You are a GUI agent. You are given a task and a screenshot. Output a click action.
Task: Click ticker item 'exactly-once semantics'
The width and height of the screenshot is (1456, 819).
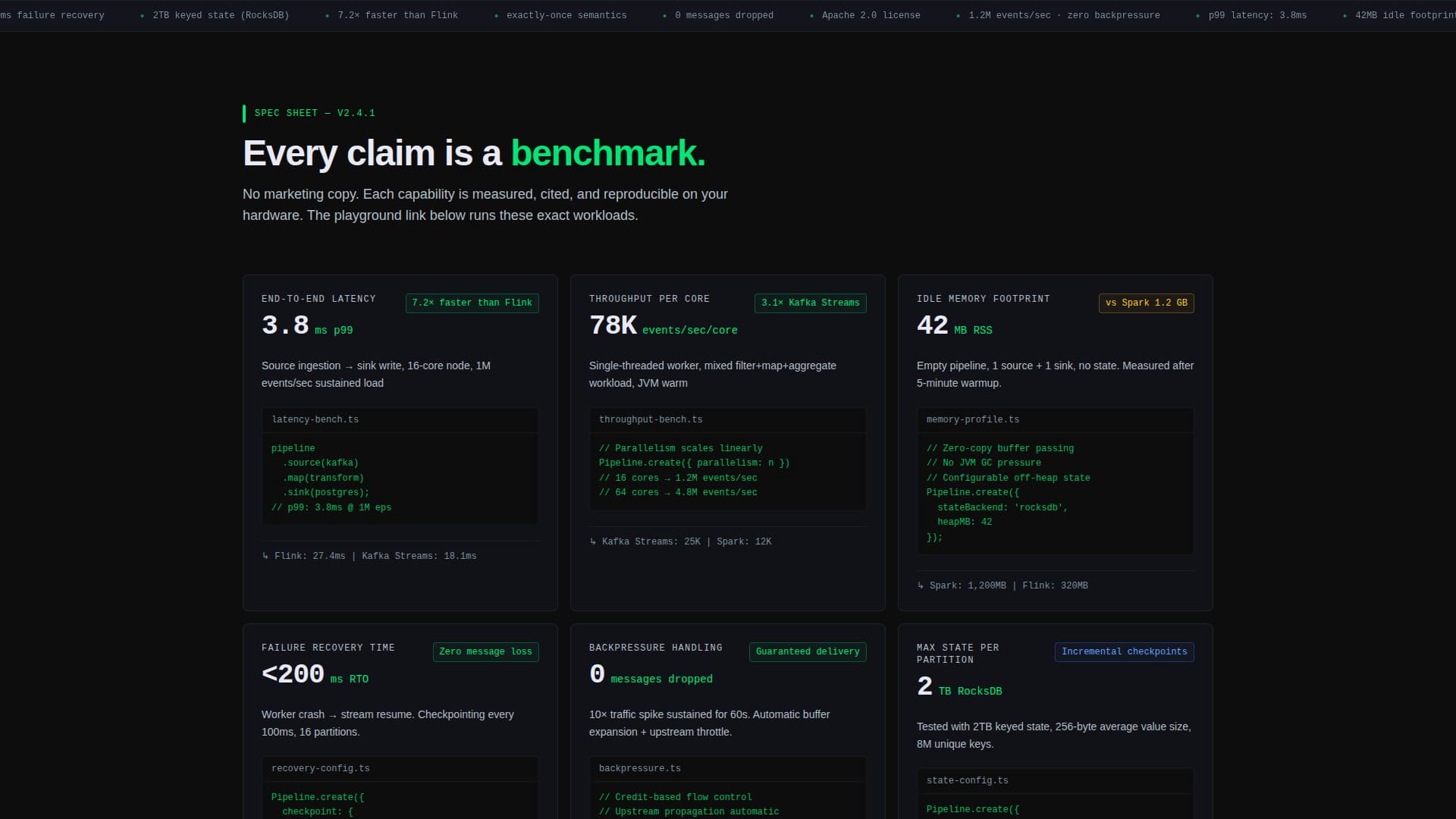point(566,16)
